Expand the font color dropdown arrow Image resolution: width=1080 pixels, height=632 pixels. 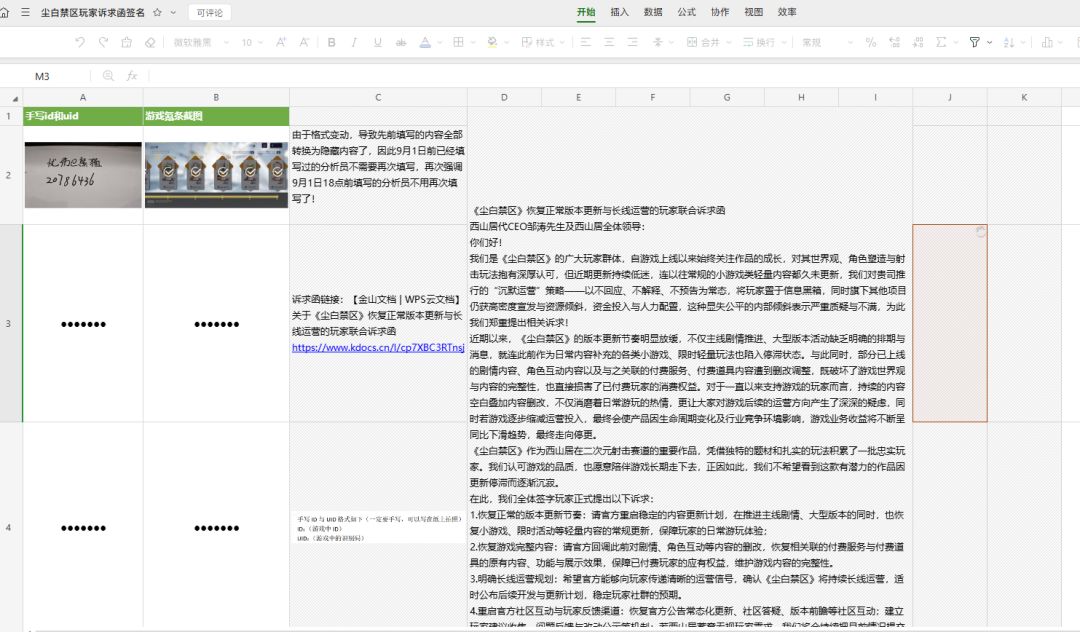coord(439,43)
